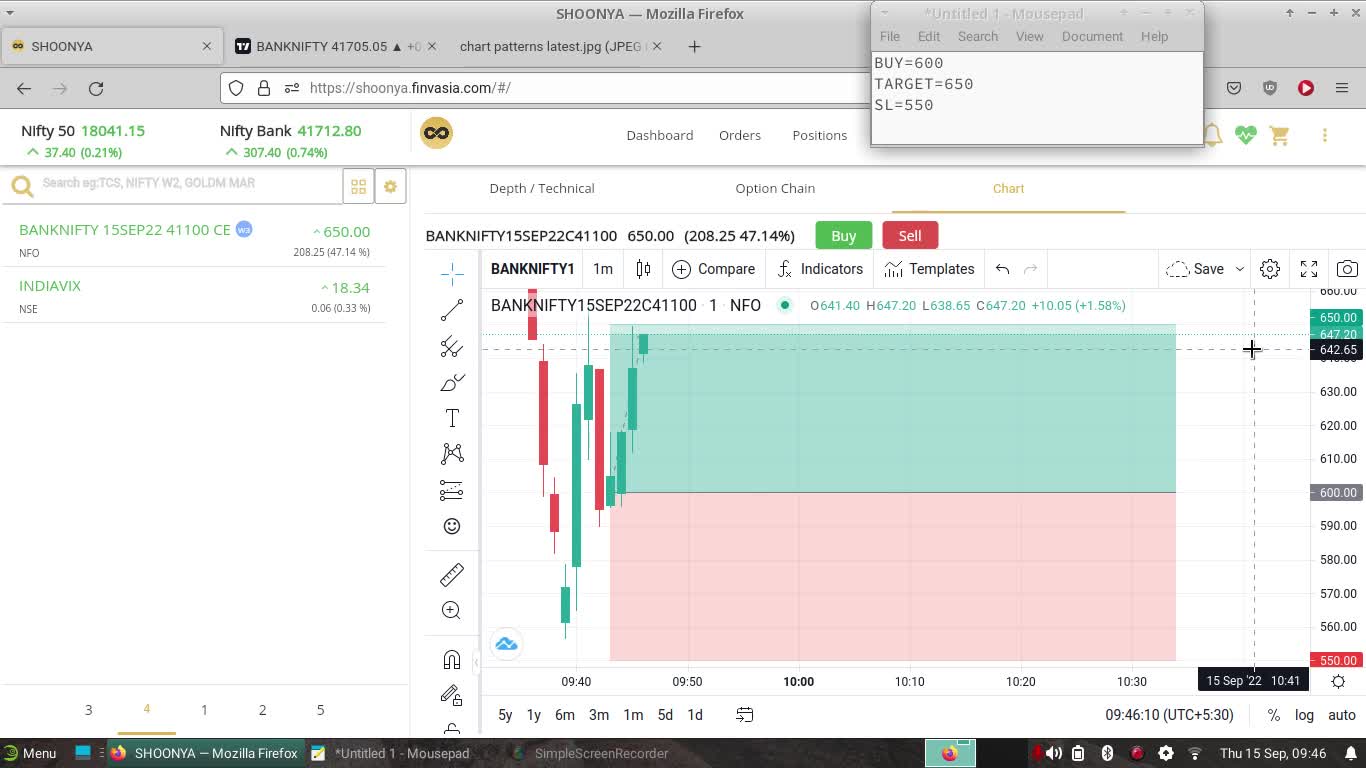Set chart range to 1d
The height and width of the screenshot is (768, 1366).
[x=695, y=715]
